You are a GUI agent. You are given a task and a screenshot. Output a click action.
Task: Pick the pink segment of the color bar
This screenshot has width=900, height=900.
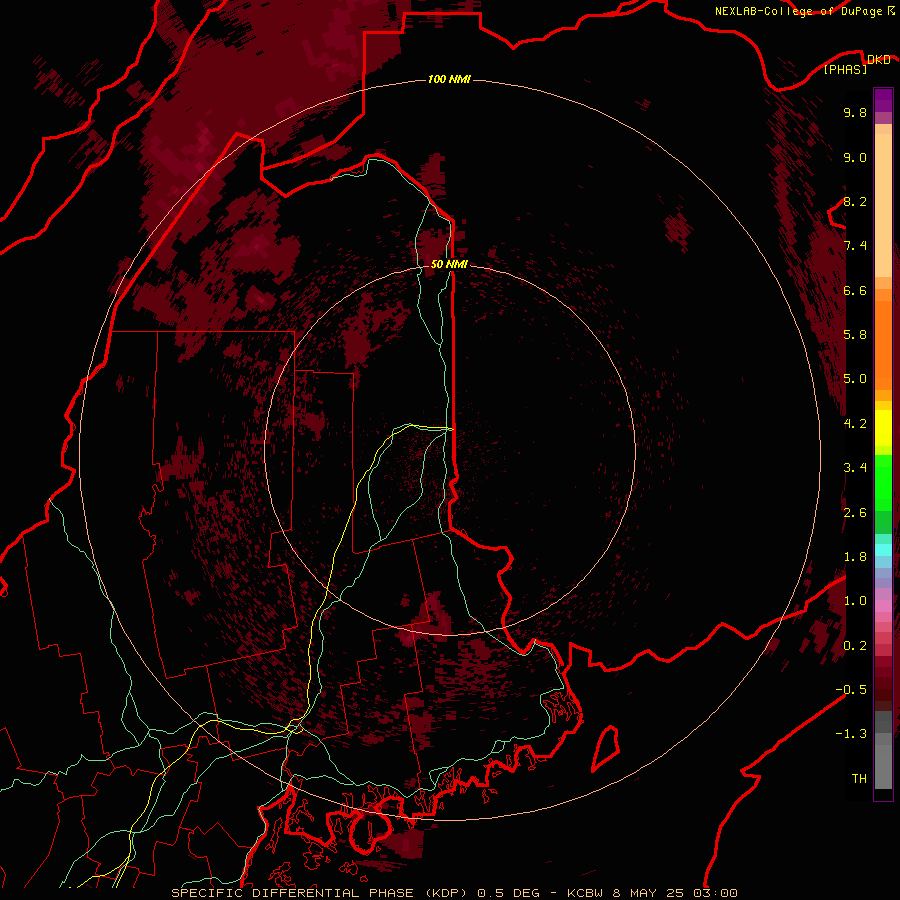[x=883, y=606]
